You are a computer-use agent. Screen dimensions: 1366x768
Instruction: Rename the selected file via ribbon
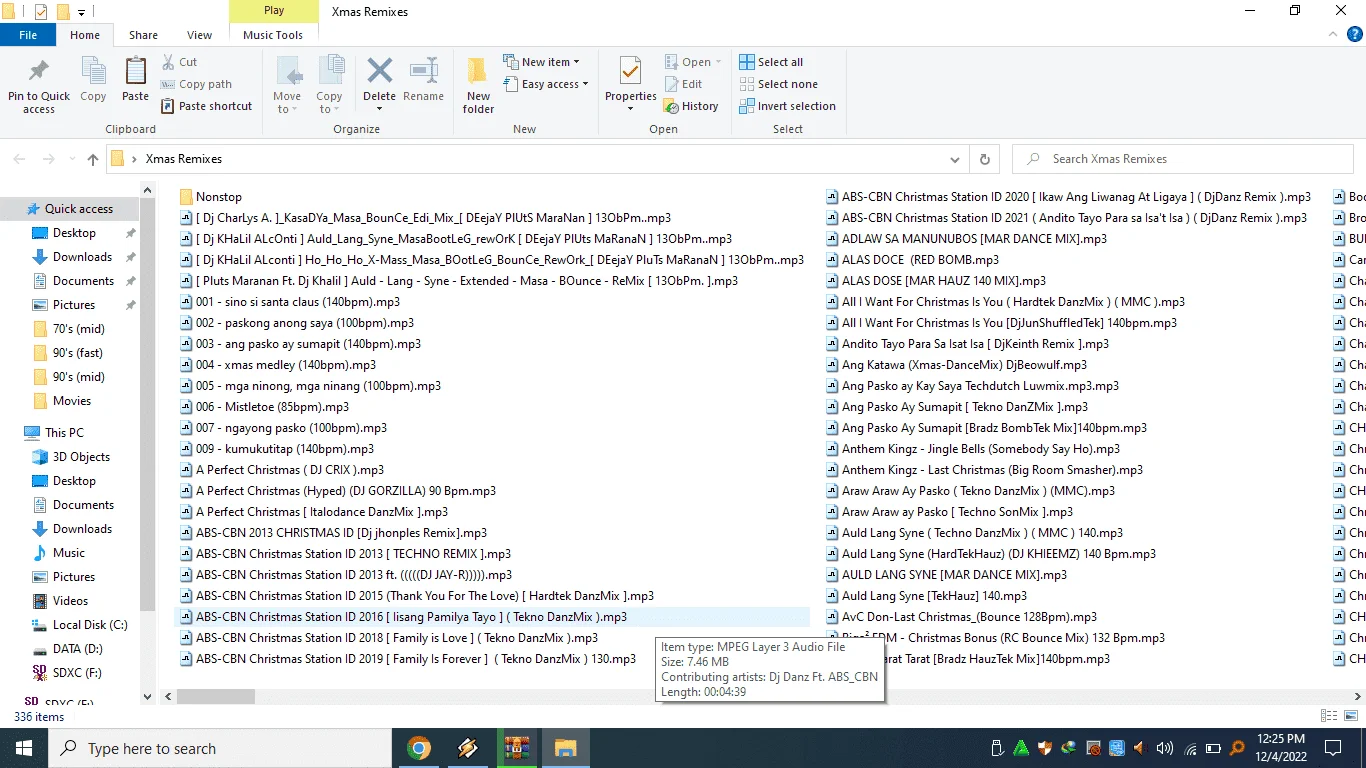tap(424, 80)
